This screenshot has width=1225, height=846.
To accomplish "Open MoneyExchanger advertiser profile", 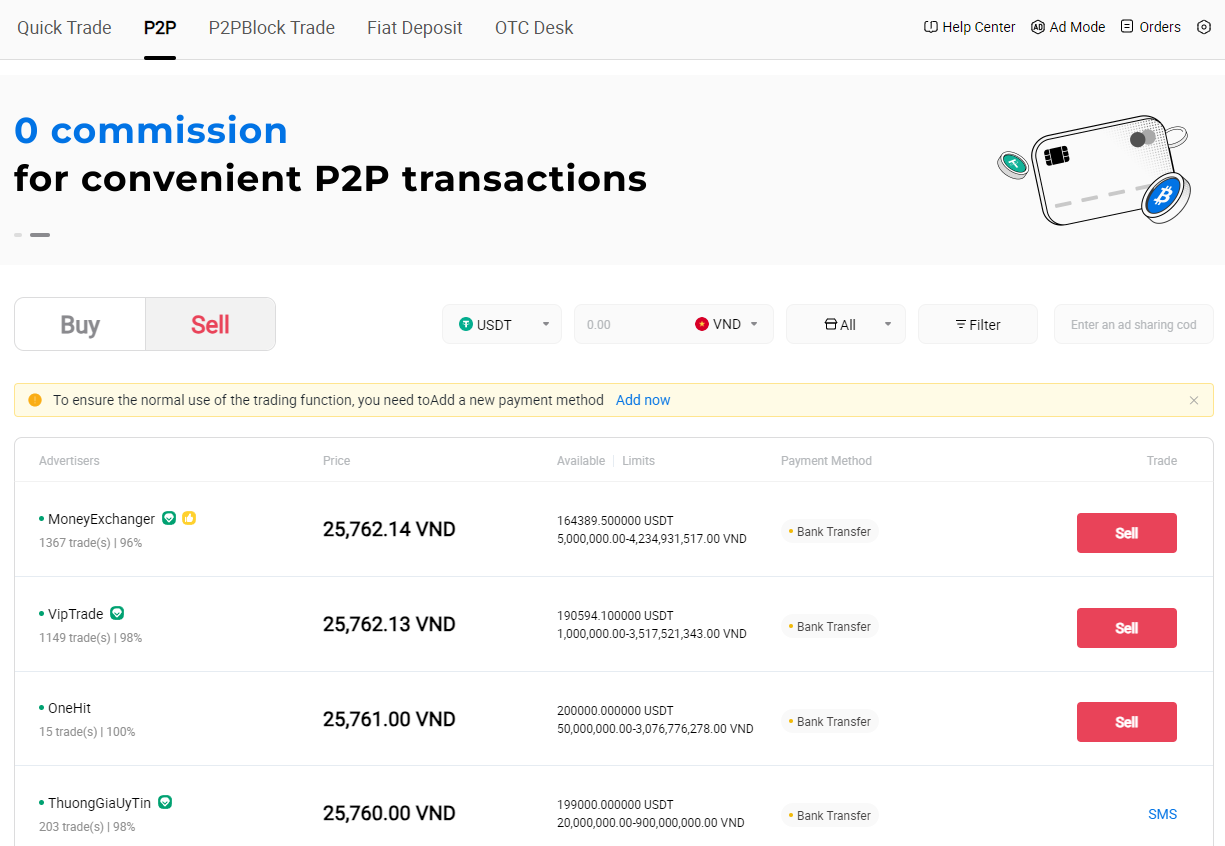I will point(101,519).
